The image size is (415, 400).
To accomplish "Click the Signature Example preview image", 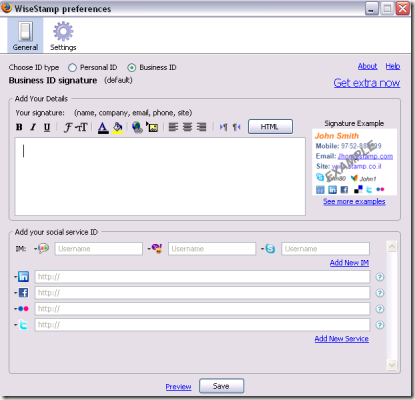I will (x=354, y=162).
